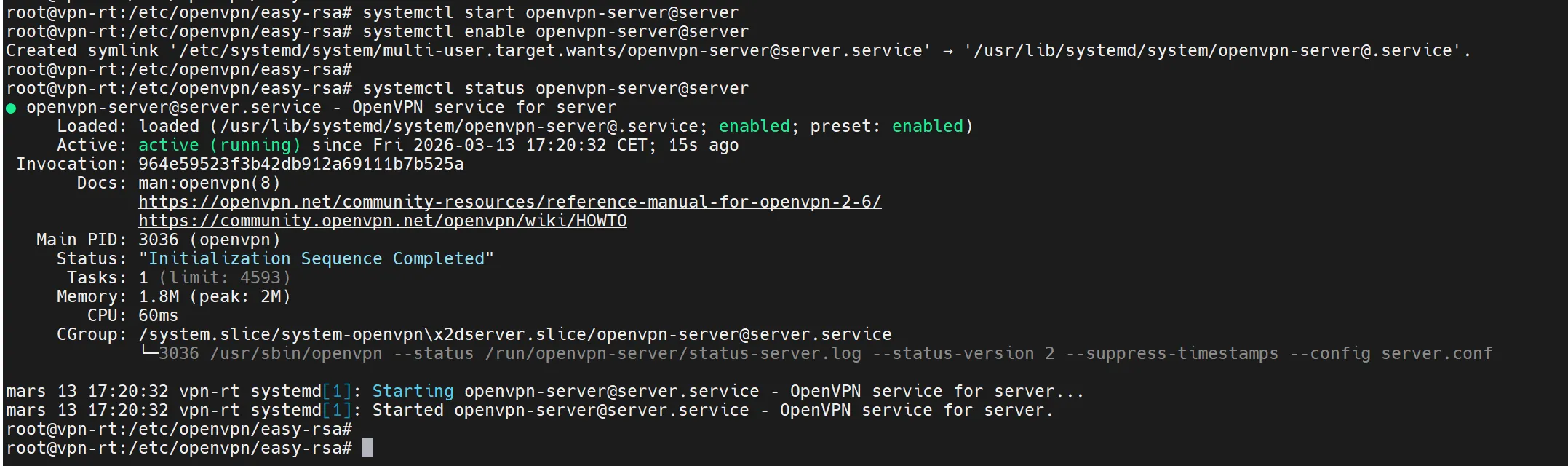The height and width of the screenshot is (466, 1568).
Task: Click the symlink arrow in the Created symlink line
Action: 947,51
